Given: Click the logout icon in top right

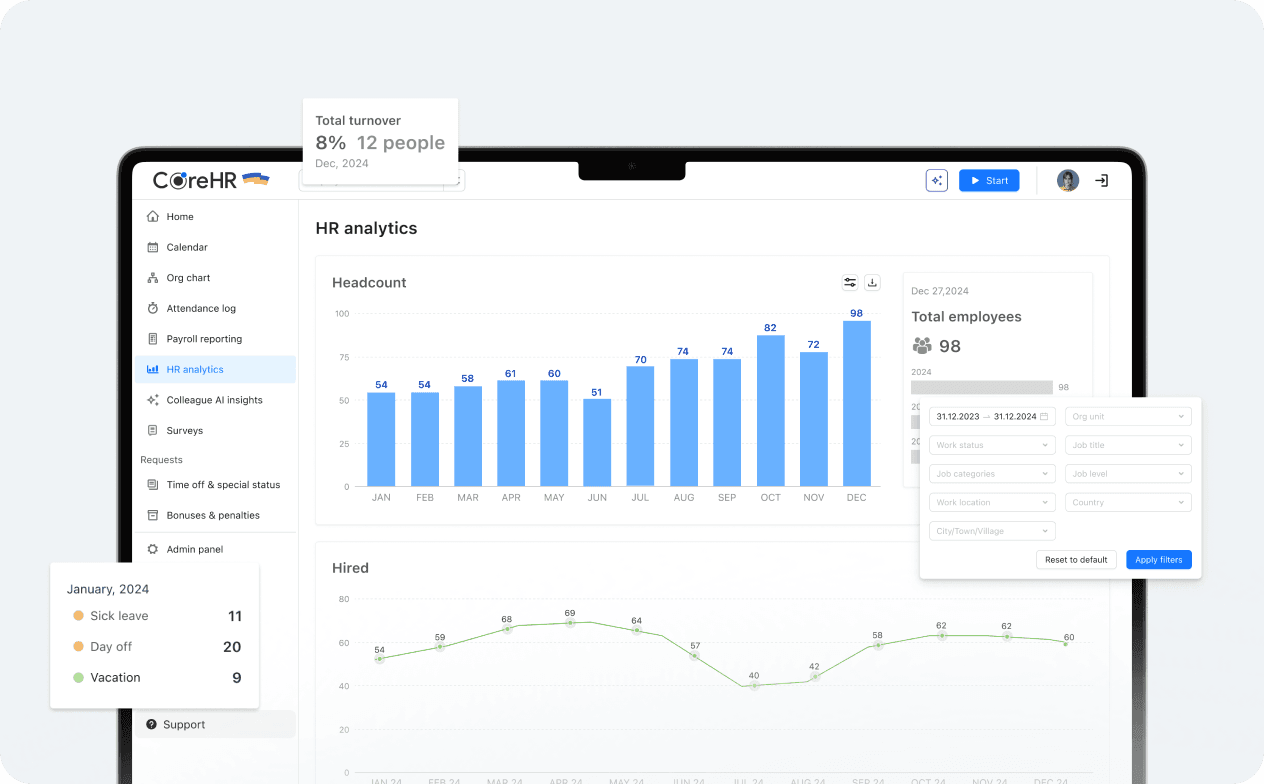Looking at the screenshot, I should tap(1101, 181).
